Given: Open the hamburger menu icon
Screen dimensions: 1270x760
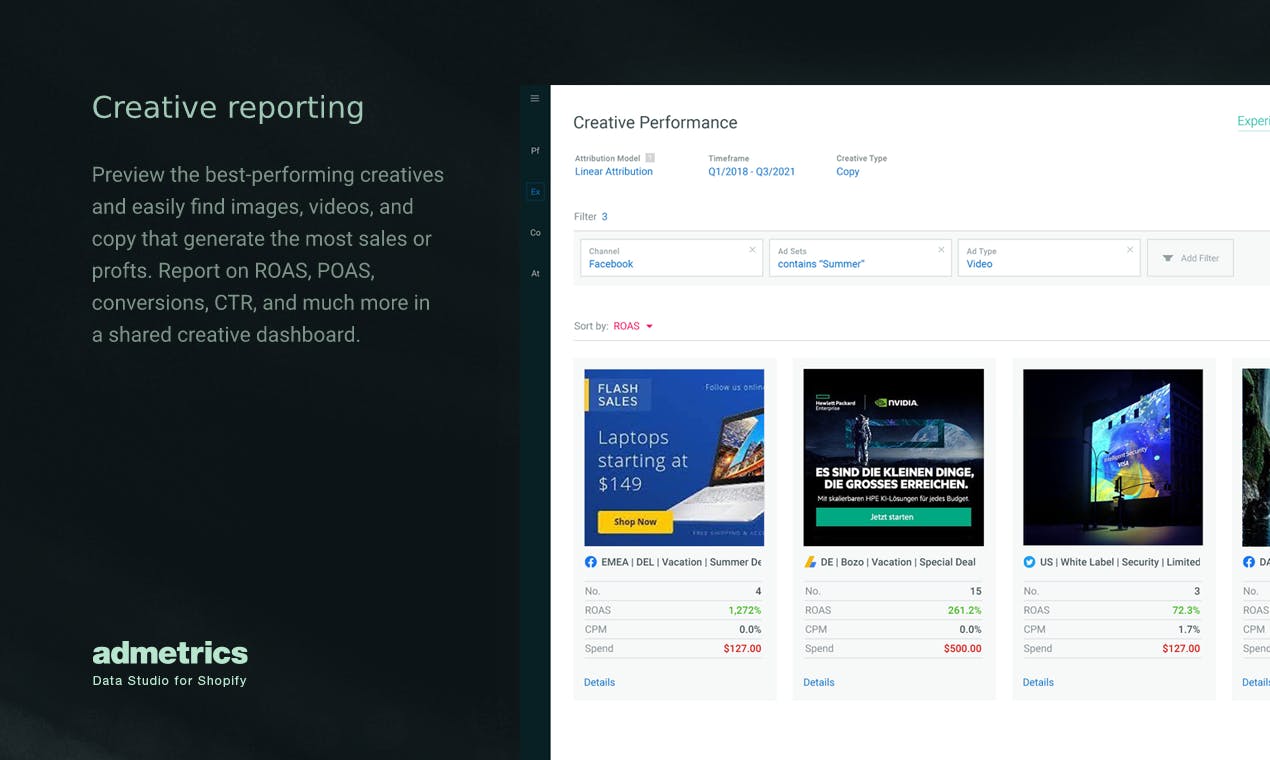Looking at the screenshot, I should [x=535, y=98].
